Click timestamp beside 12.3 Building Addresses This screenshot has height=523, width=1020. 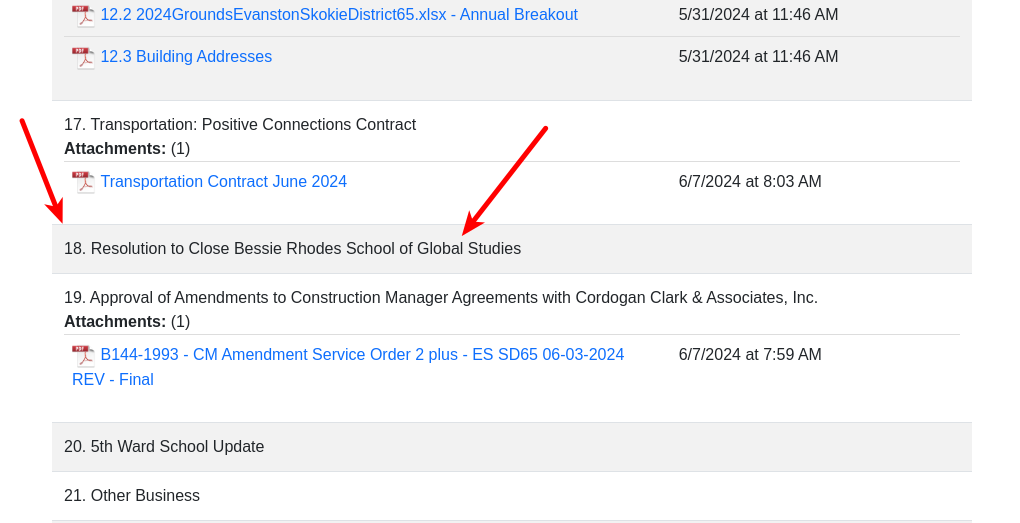point(758,57)
